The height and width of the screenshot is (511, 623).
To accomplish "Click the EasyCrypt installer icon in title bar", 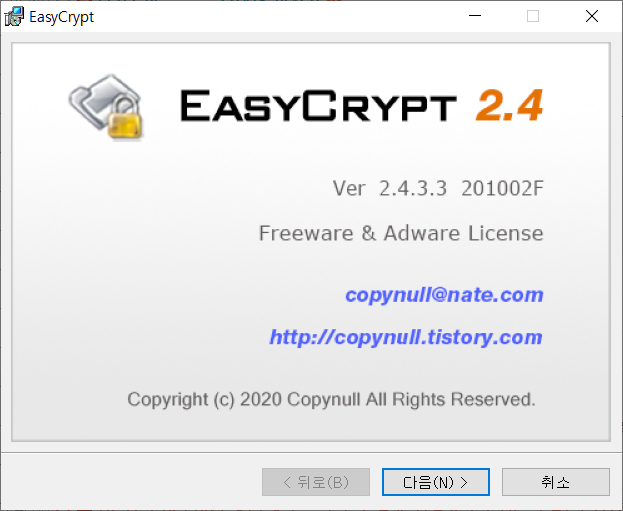I will point(14,17).
